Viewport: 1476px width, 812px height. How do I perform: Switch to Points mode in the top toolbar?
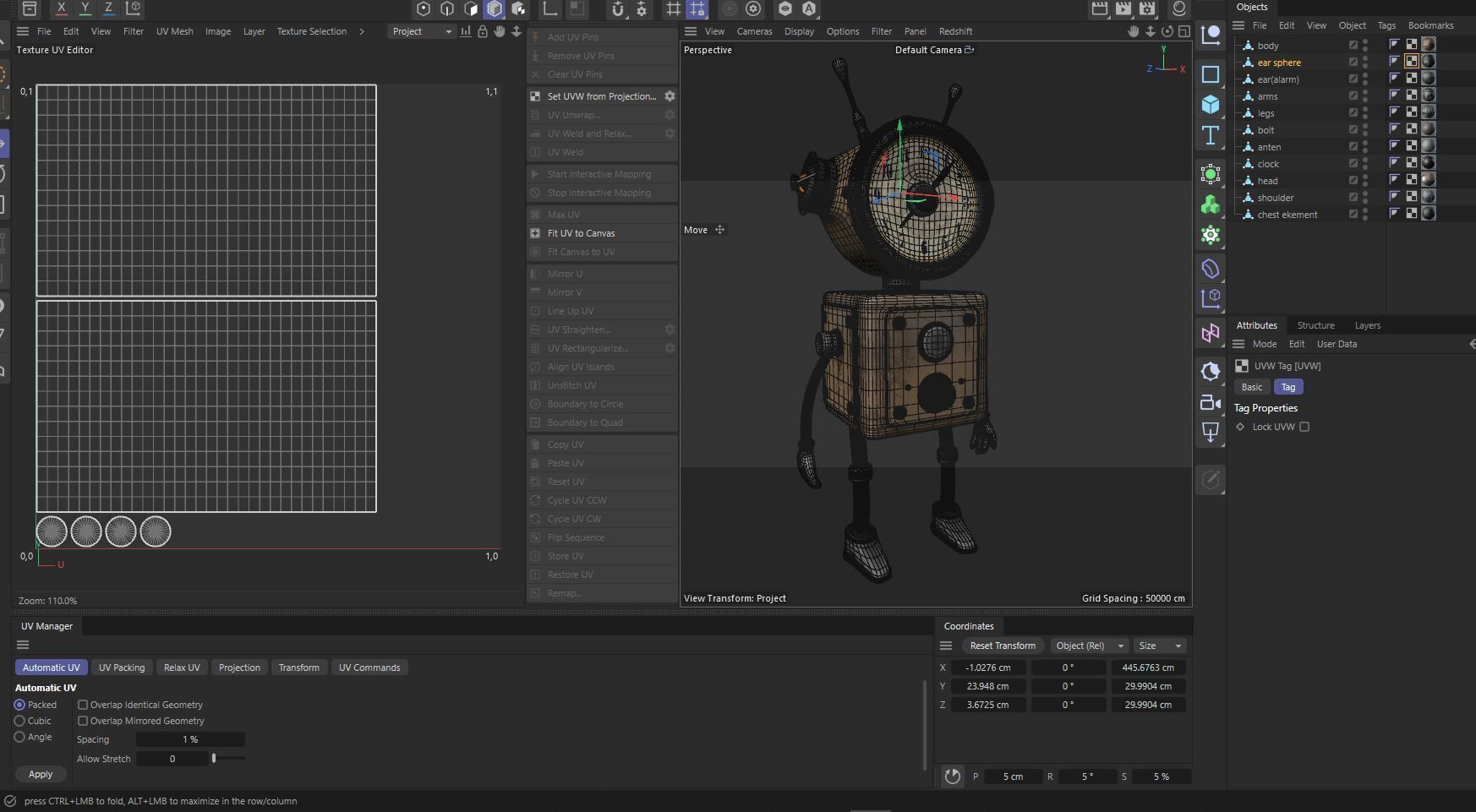pos(424,8)
